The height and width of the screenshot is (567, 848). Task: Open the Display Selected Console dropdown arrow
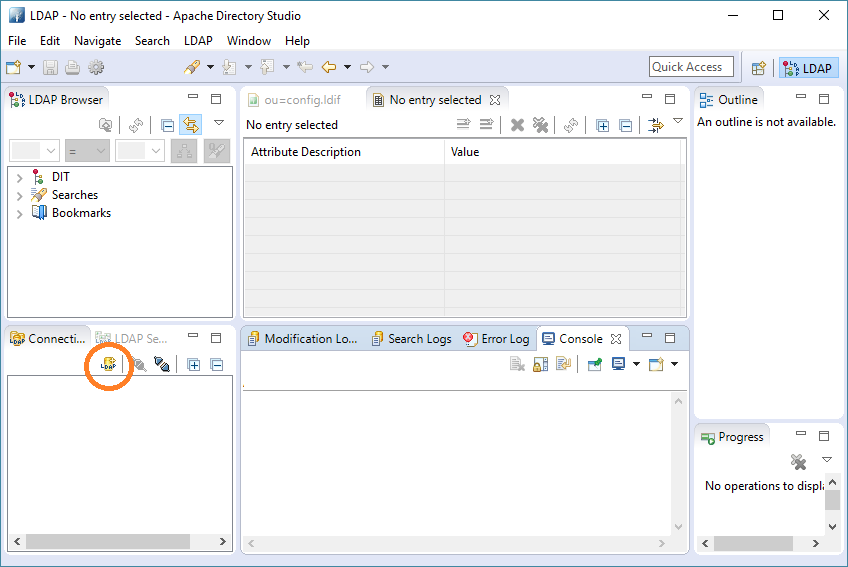click(x=636, y=365)
